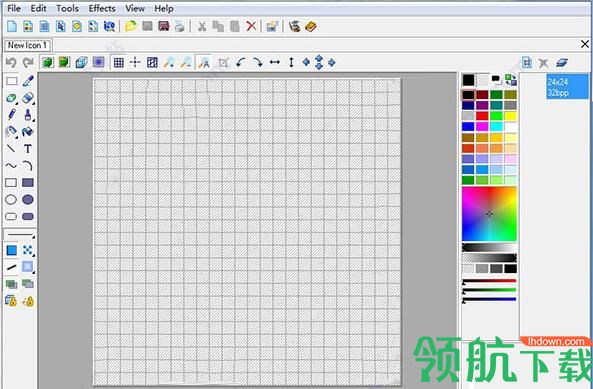Select the arc tool
593x389 pixels.
point(28,166)
